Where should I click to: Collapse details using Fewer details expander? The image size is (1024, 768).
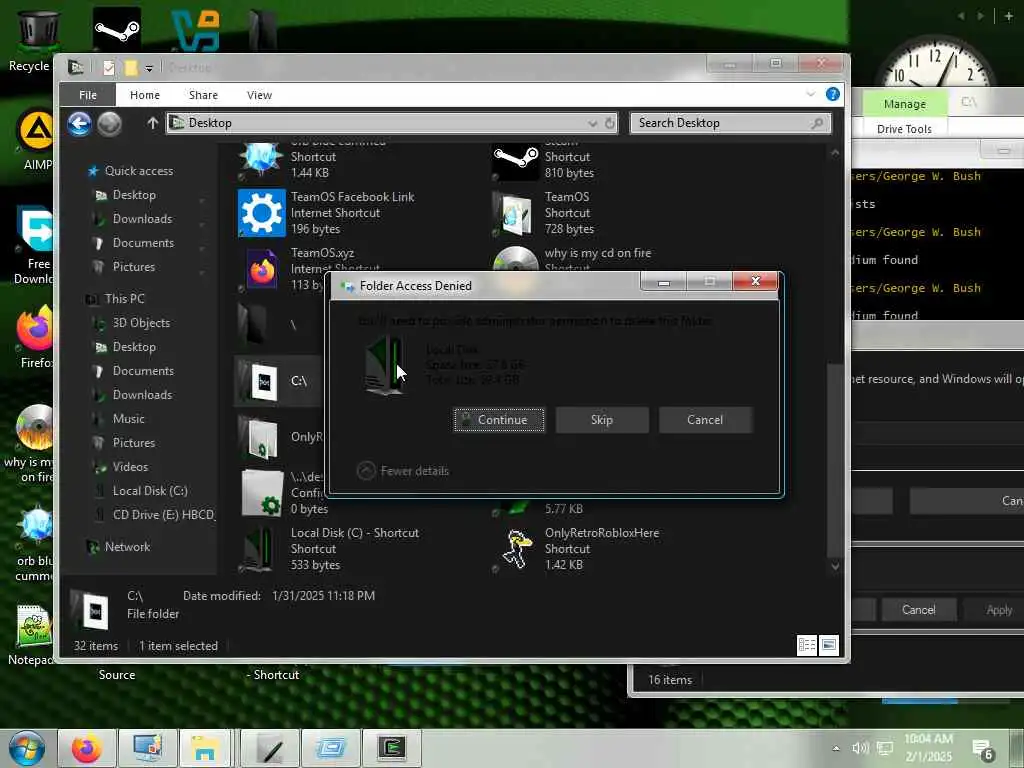pyautogui.click(x=403, y=471)
